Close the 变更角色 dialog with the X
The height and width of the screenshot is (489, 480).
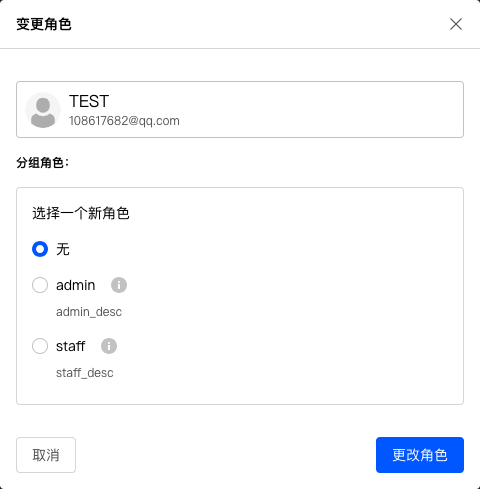click(x=456, y=24)
